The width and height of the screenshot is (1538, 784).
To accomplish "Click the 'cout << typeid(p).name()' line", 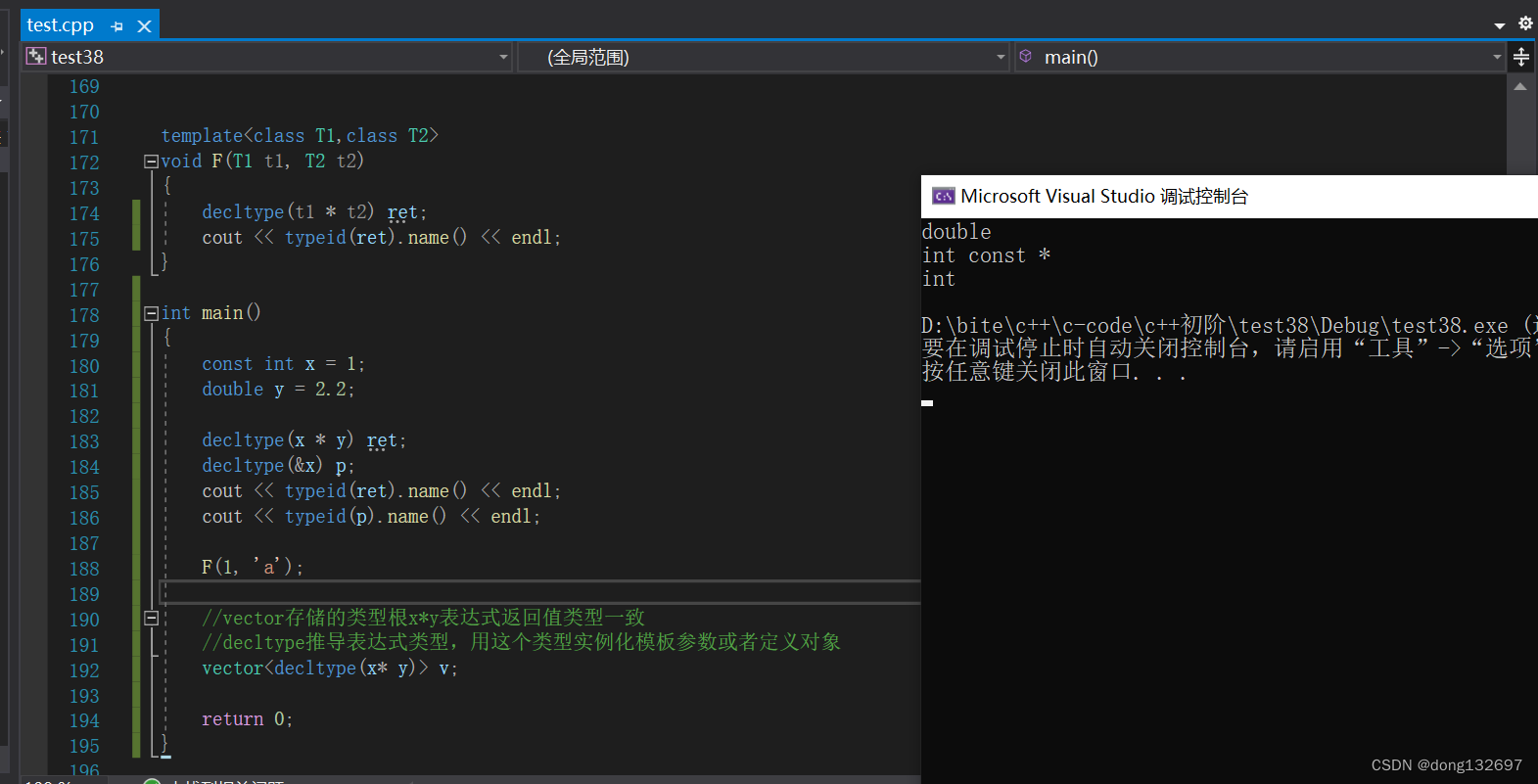I will coord(371,517).
